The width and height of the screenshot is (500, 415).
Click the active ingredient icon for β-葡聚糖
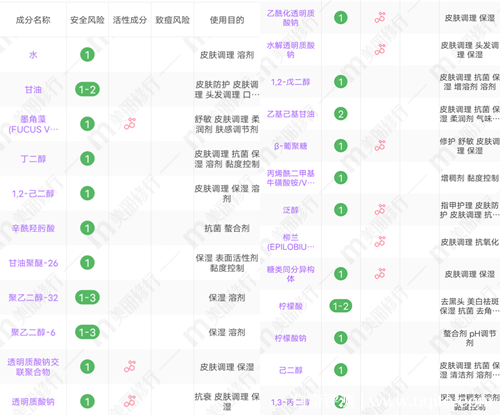tap(380, 146)
